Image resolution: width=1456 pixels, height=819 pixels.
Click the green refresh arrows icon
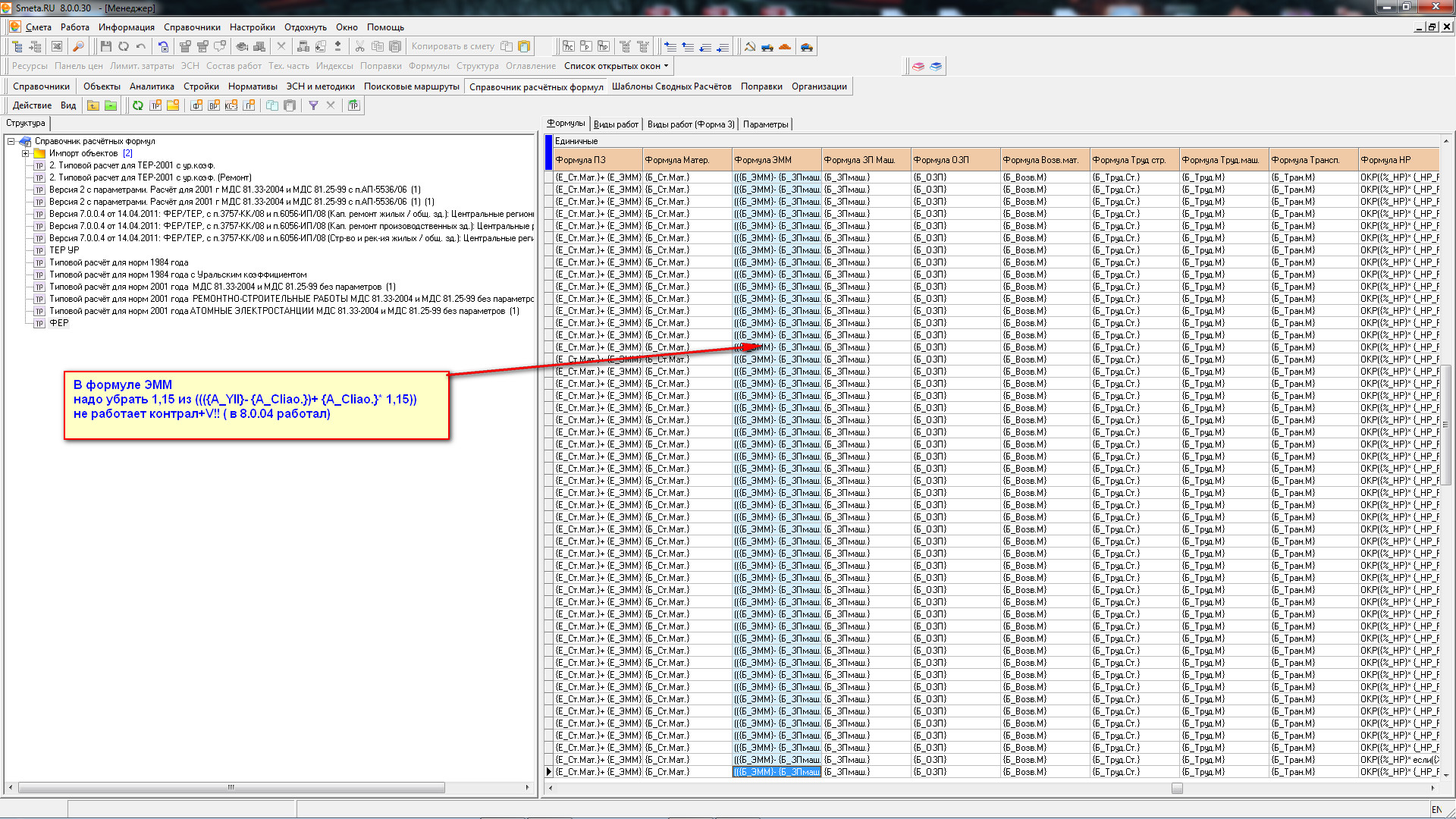point(138,105)
